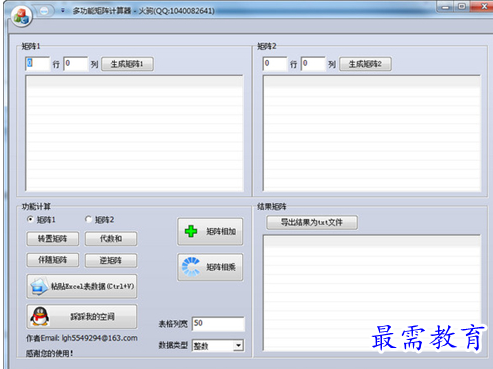Click the 表格列宽 field showing 50
This screenshot has height=369, width=493.
[218, 324]
